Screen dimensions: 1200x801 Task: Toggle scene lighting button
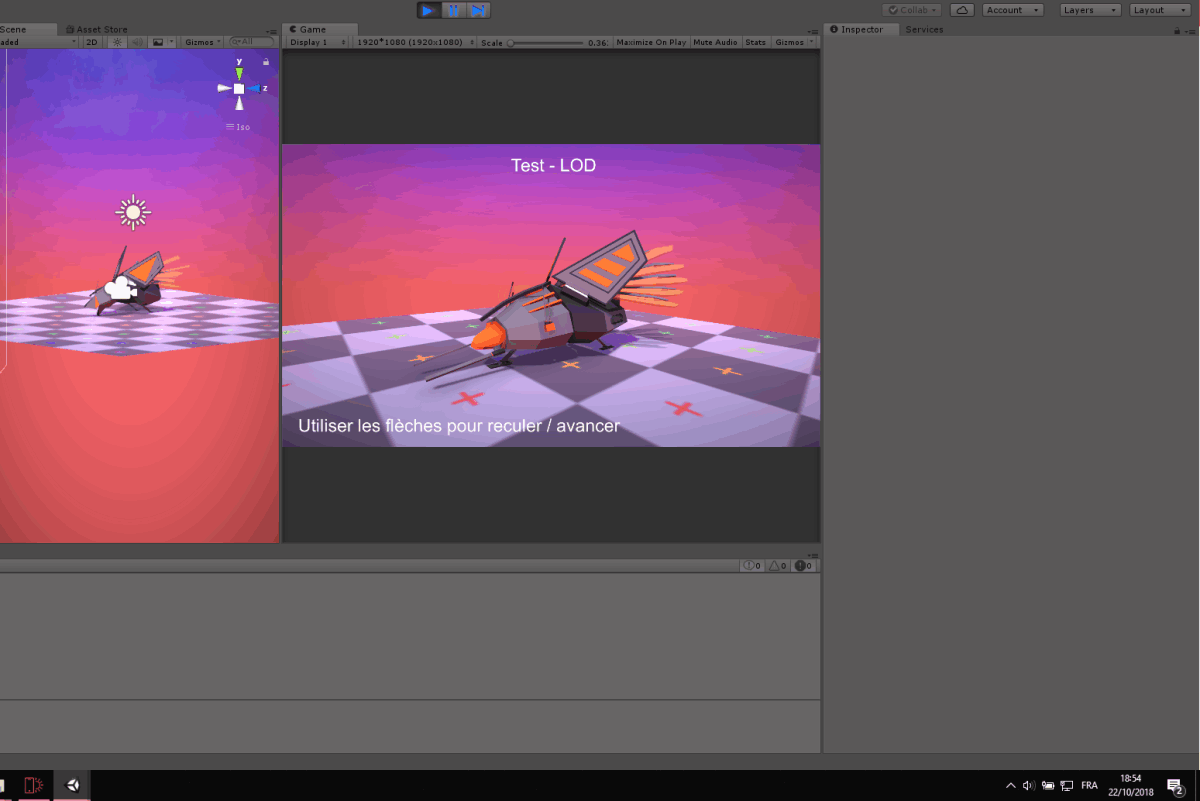coord(117,42)
